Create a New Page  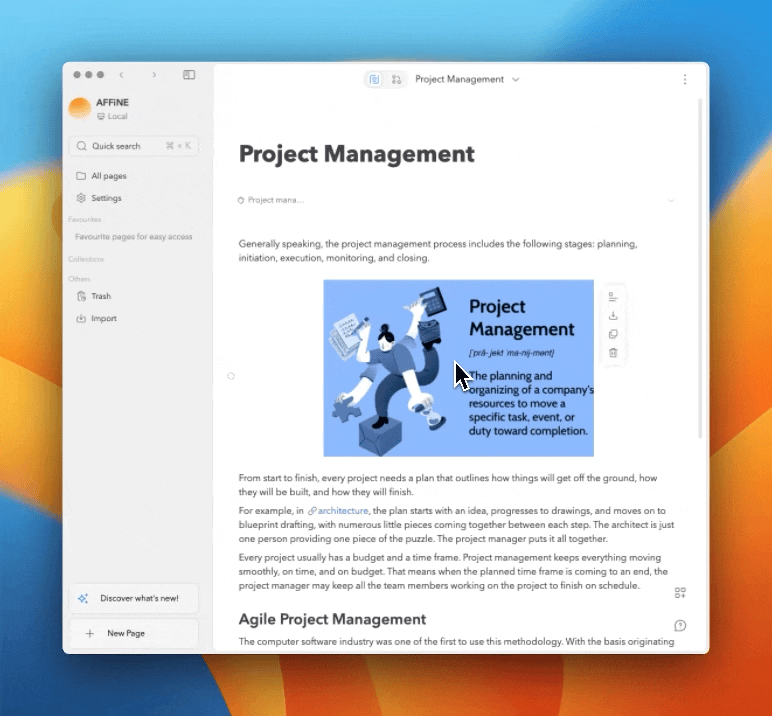coord(133,633)
